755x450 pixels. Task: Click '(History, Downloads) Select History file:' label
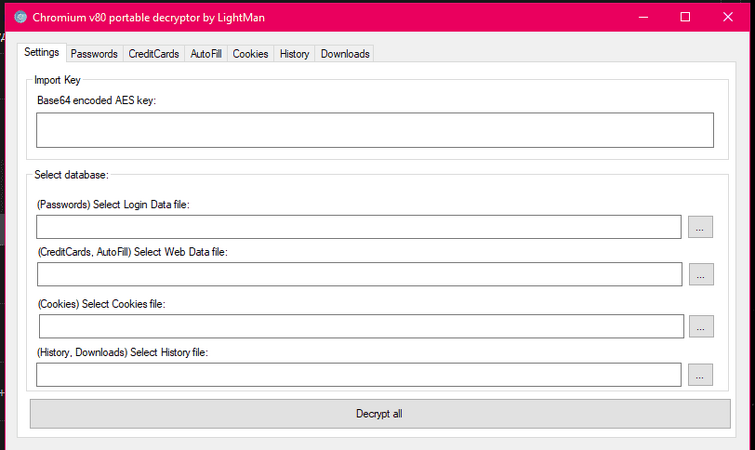click(122, 352)
